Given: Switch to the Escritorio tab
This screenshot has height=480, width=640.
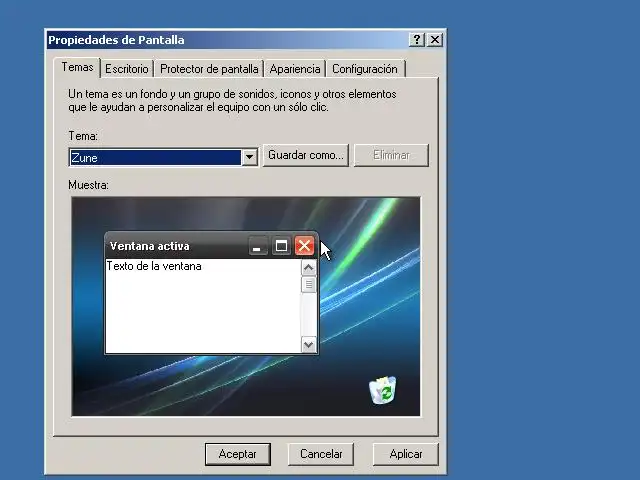Looking at the screenshot, I should (x=127, y=69).
